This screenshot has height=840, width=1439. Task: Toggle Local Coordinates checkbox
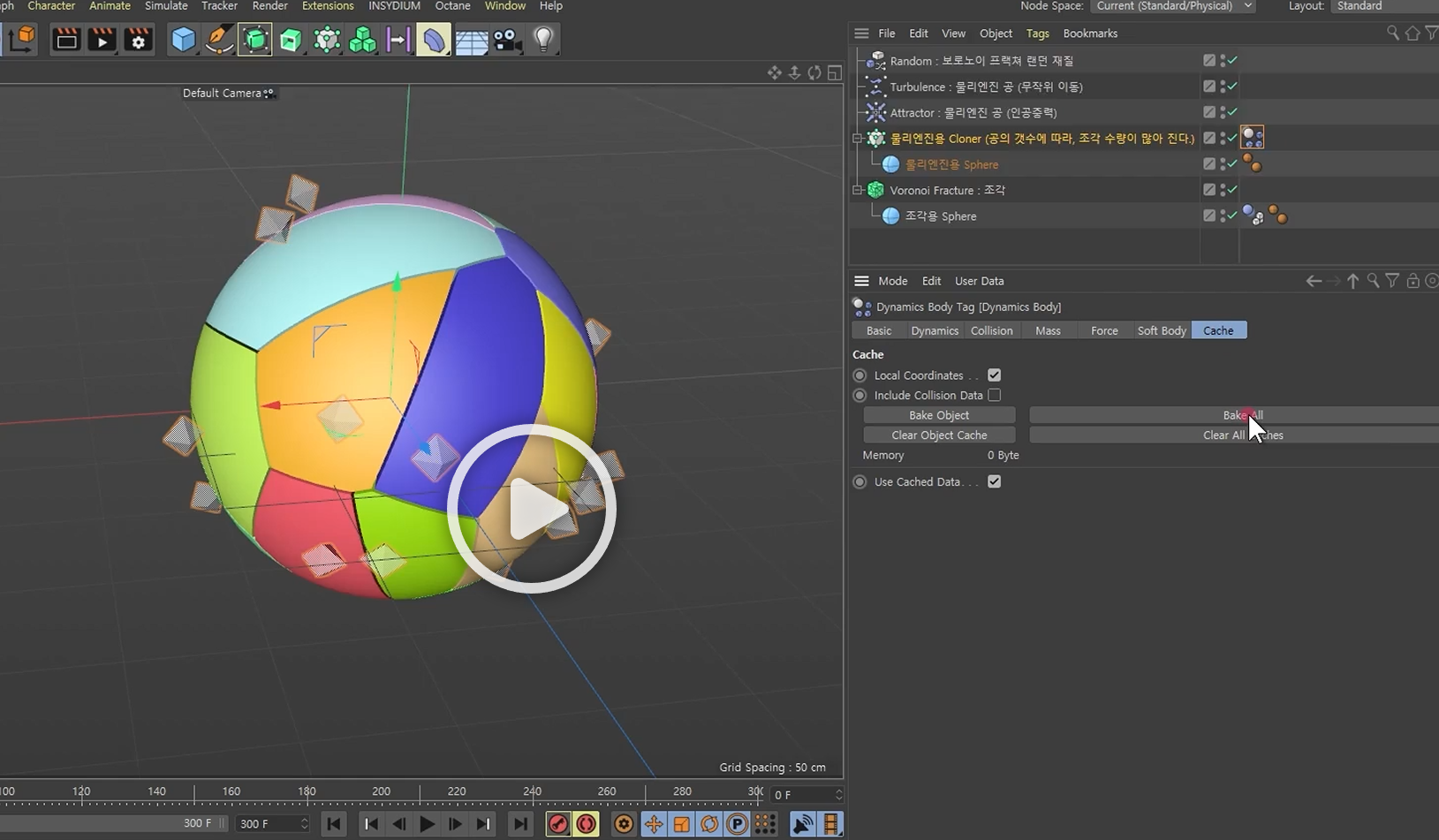pos(995,375)
